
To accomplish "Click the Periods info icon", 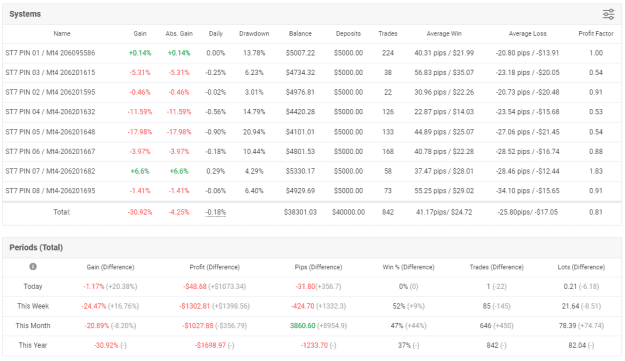I will 33,267.
